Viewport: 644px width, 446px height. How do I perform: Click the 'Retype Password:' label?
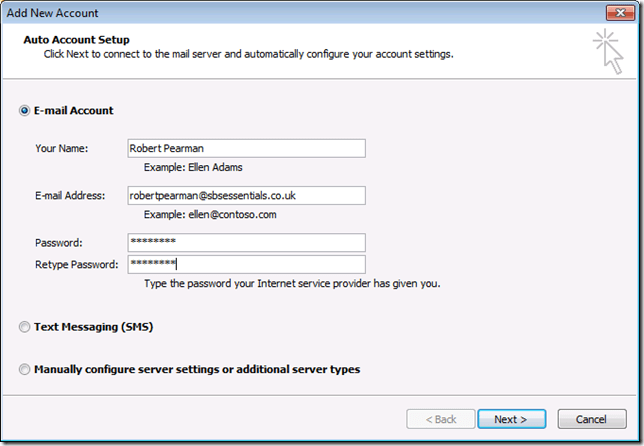tap(77, 264)
